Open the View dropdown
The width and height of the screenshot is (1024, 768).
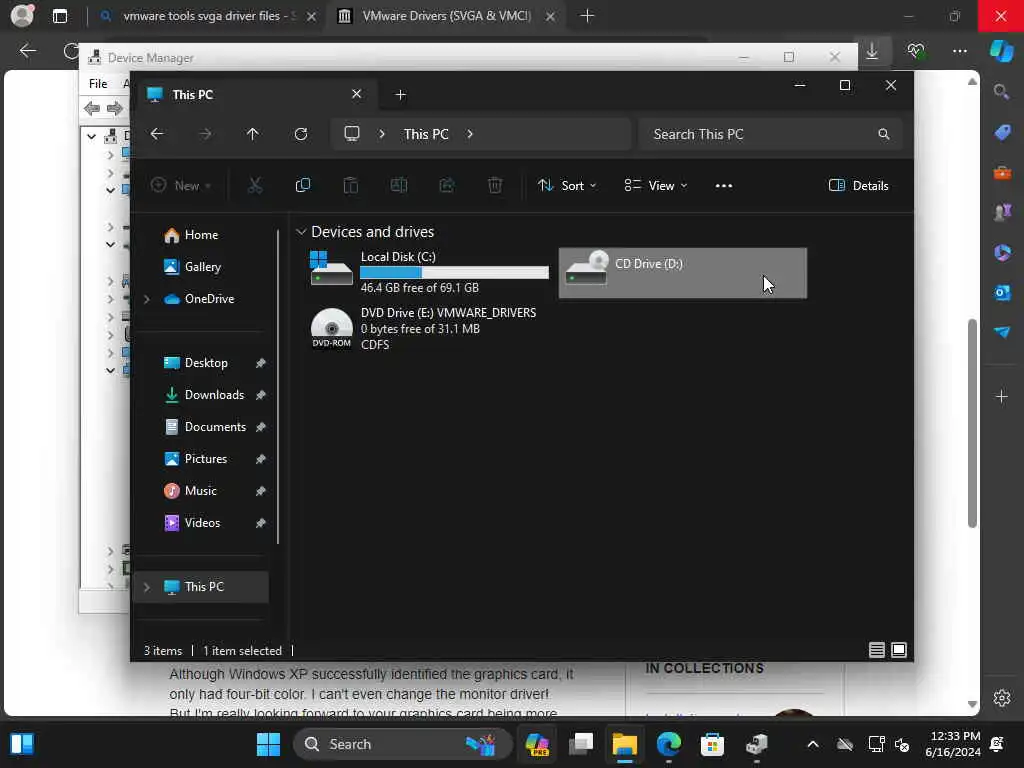(656, 185)
